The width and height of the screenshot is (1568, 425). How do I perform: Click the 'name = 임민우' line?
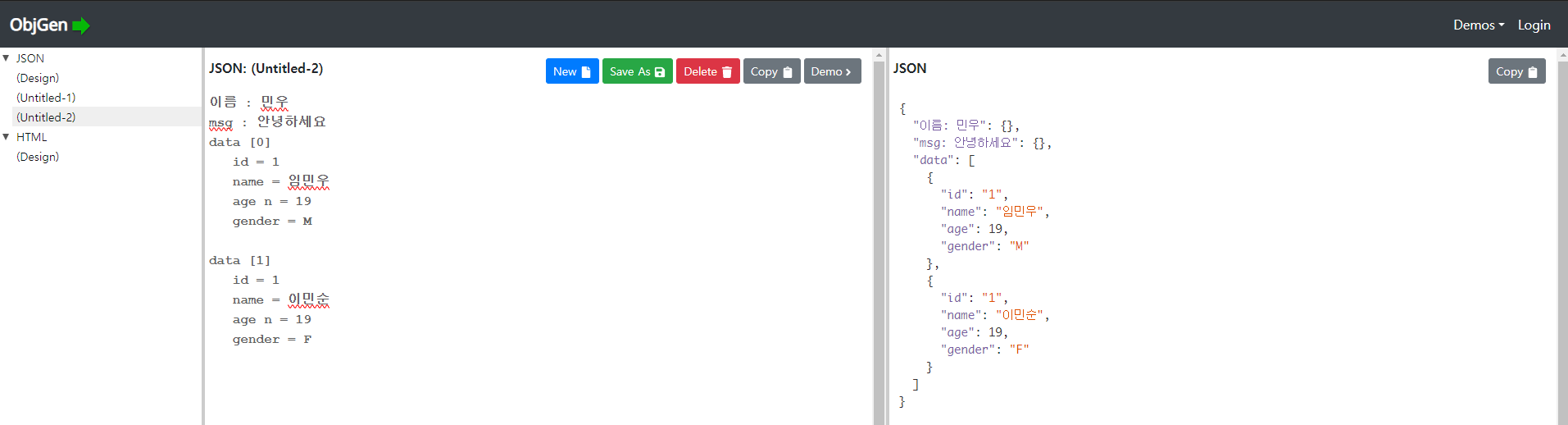coord(281,181)
